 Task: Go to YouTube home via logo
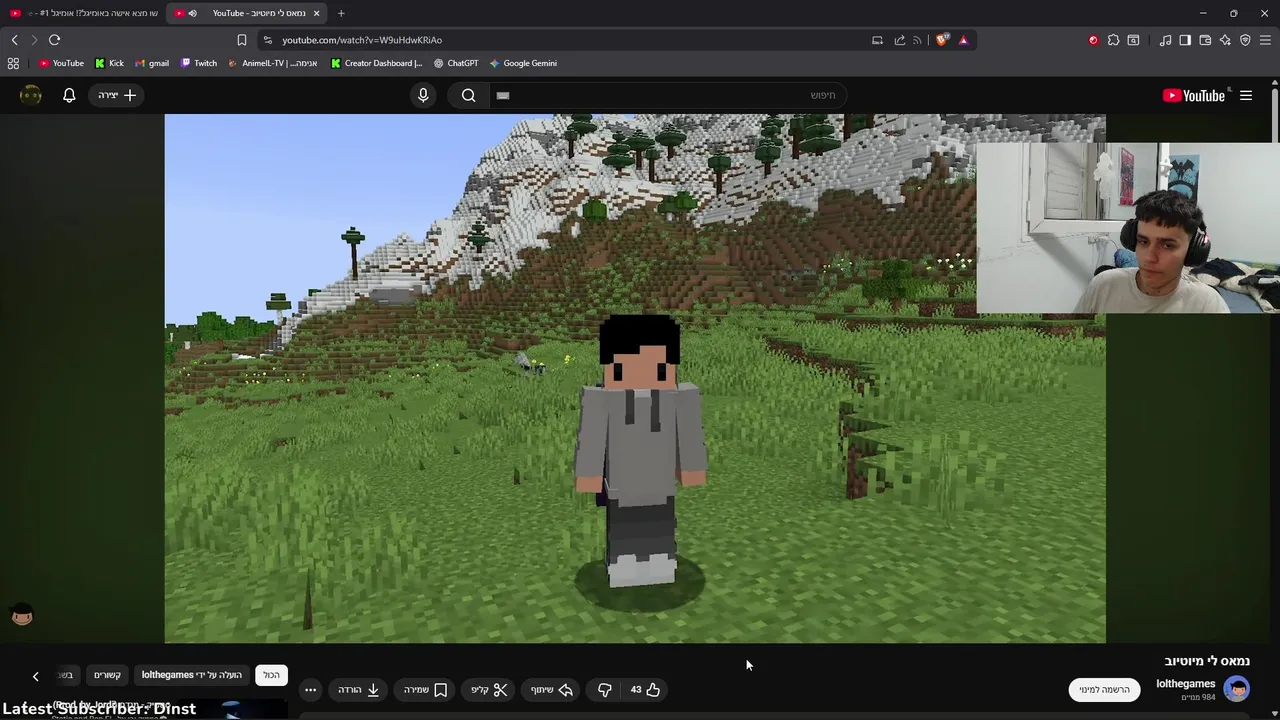1194,95
